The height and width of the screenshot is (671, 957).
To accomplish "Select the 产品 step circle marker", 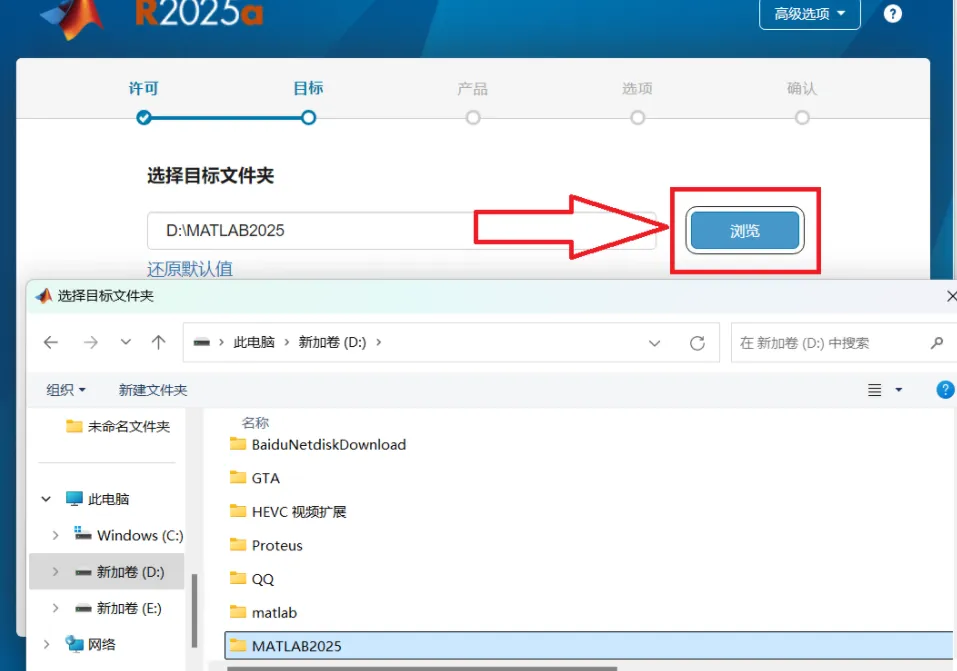I will [473, 117].
